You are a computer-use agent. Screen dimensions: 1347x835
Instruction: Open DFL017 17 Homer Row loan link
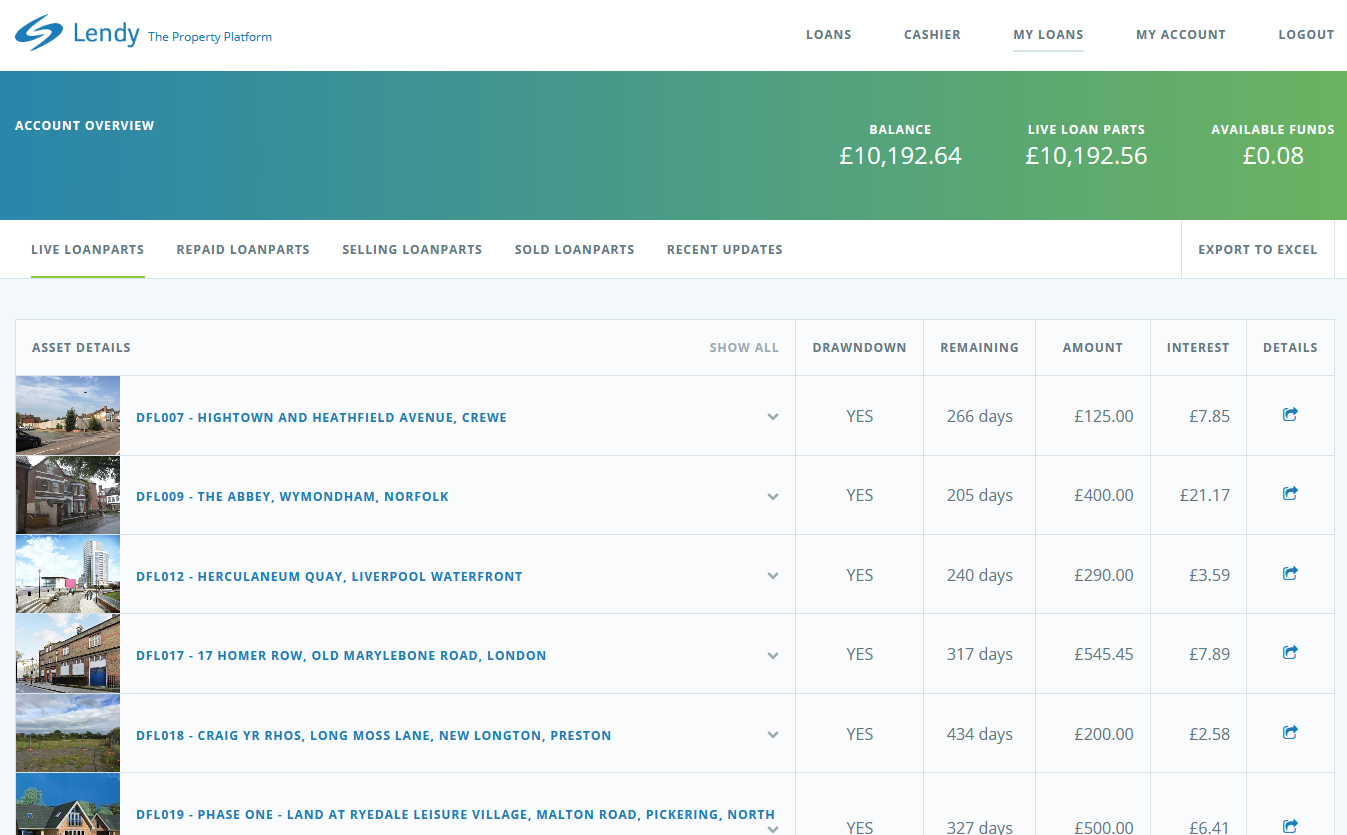(341, 656)
